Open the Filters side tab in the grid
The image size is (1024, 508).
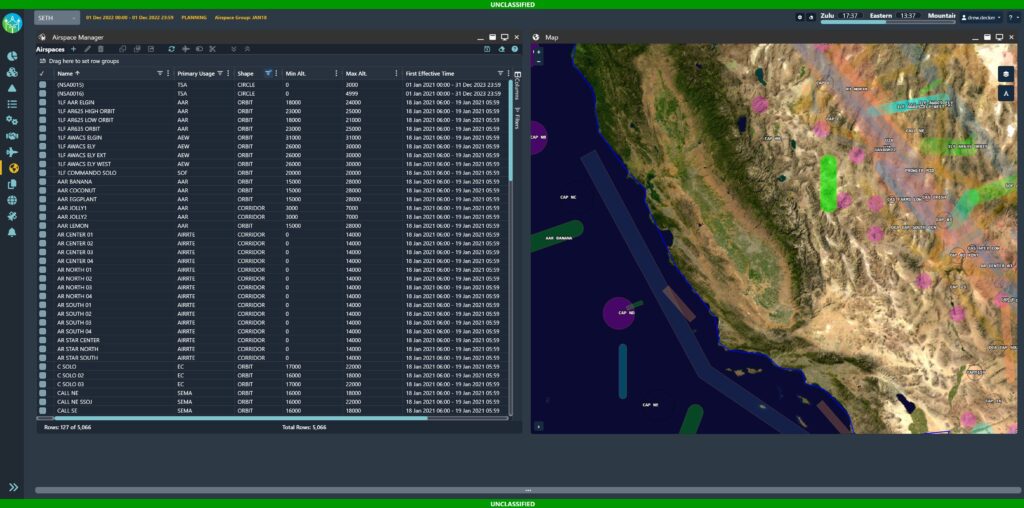(517, 118)
